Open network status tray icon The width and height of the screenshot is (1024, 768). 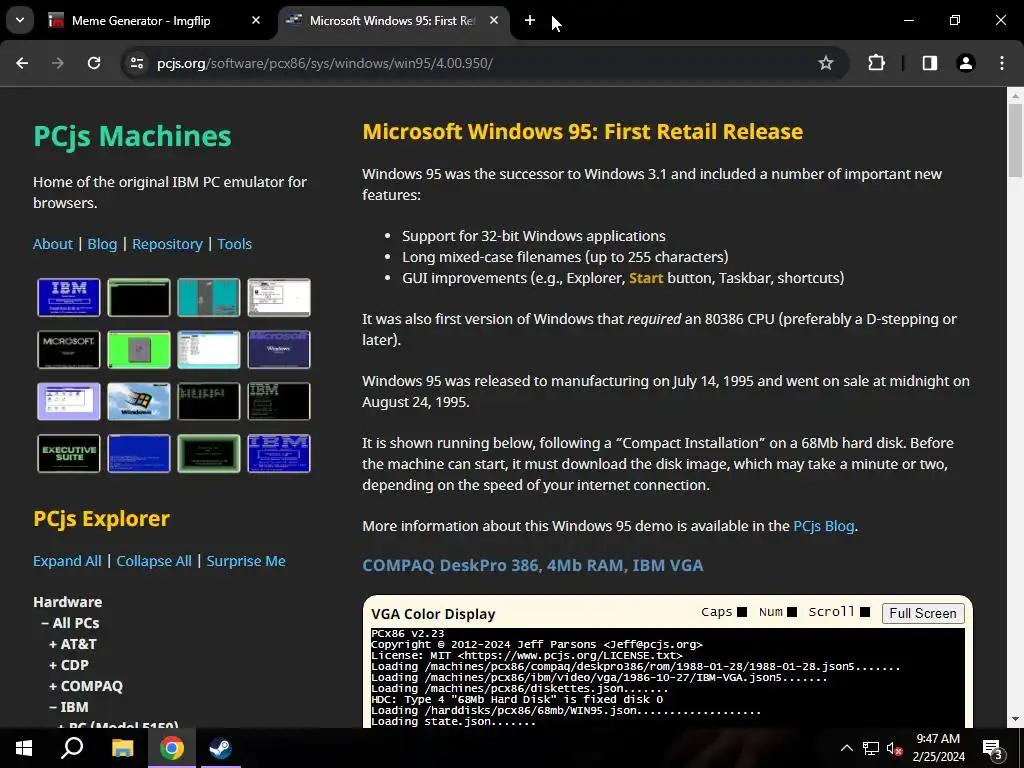pyautogui.click(x=871, y=748)
